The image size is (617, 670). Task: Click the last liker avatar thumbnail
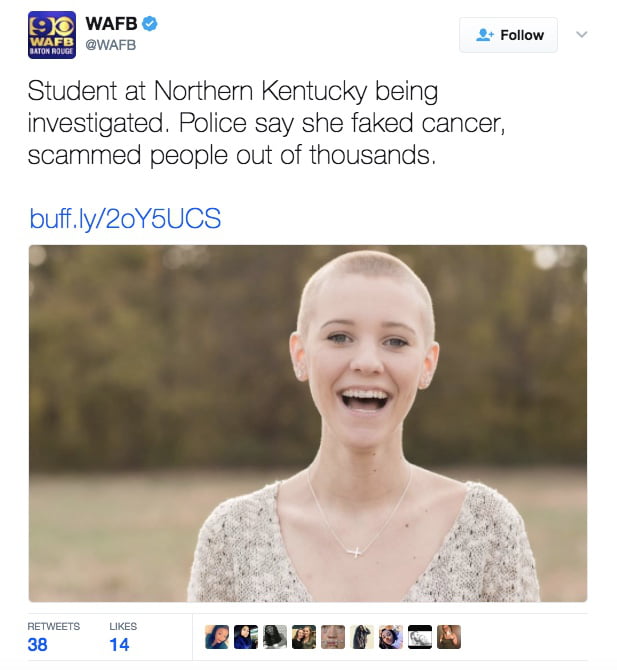449,637
